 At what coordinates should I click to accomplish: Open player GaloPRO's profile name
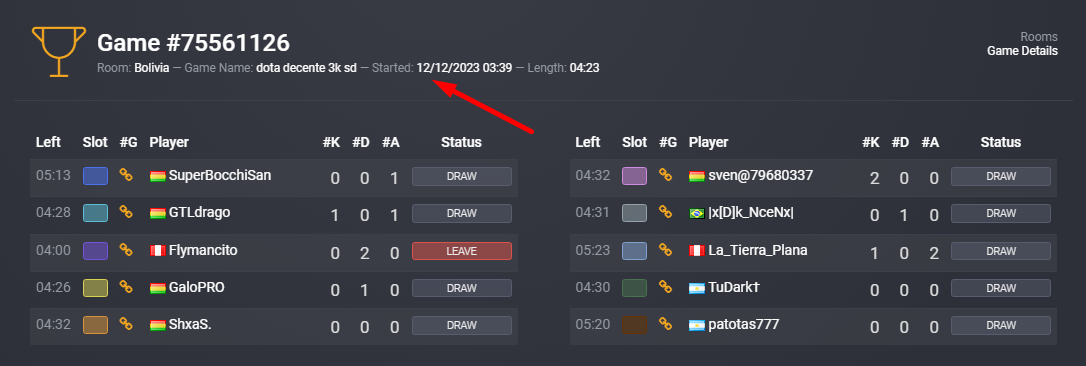[197, 288]
